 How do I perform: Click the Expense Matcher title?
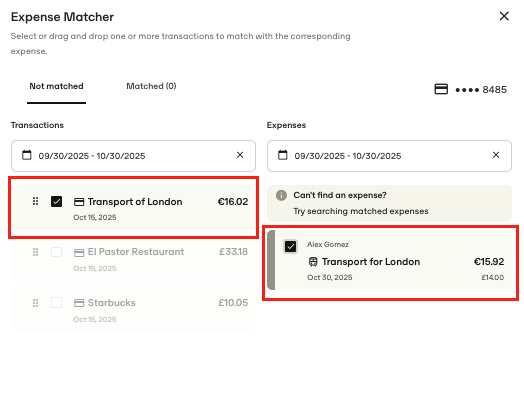[x=62, y=17]
